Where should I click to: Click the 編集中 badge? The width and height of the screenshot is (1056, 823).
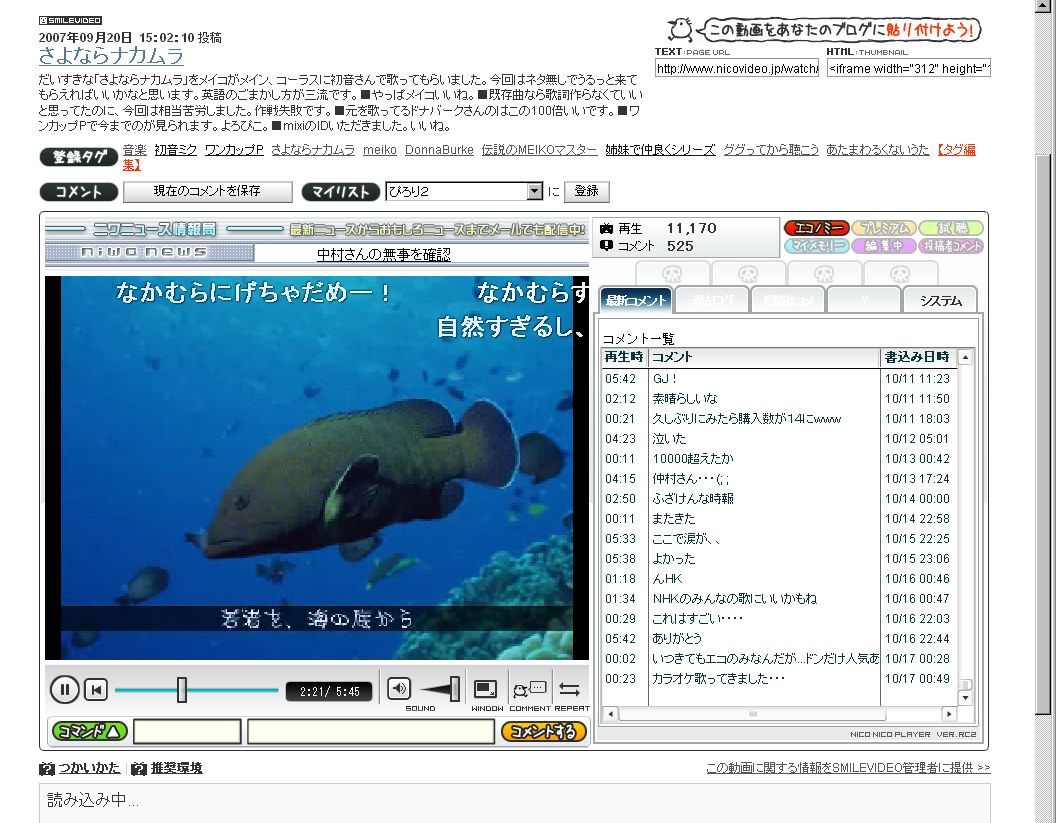click(884, 246)
